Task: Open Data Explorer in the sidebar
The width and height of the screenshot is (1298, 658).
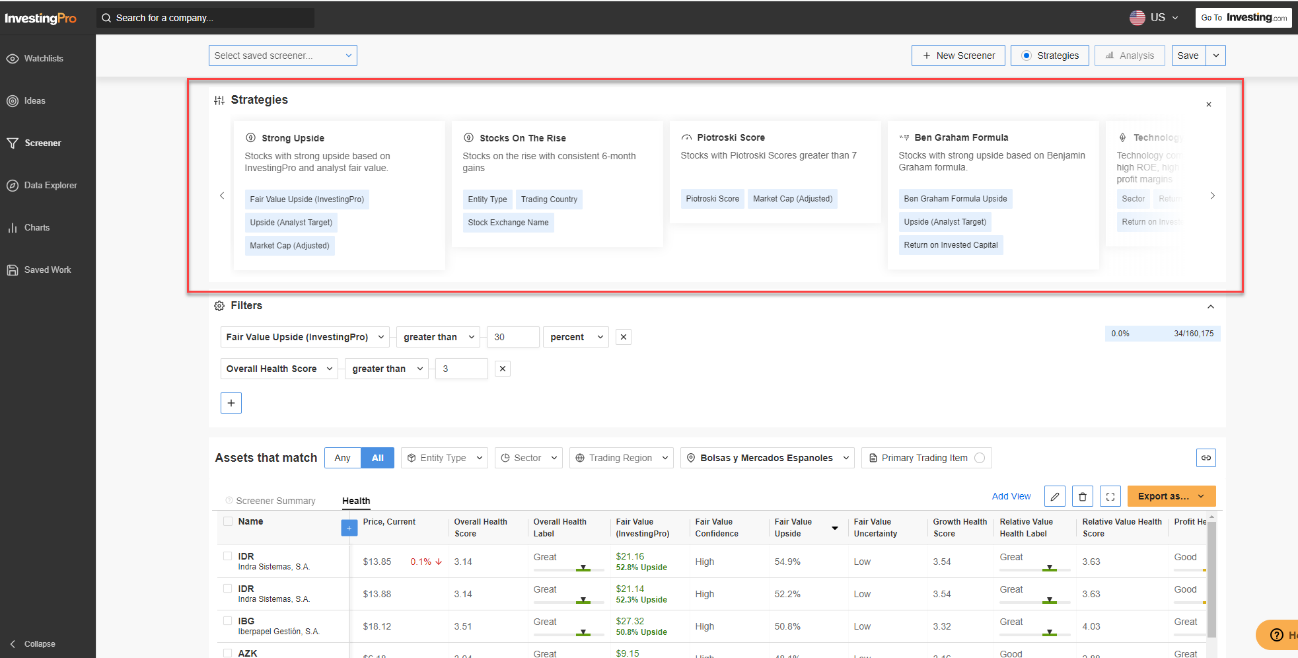Action: point(48,185)
